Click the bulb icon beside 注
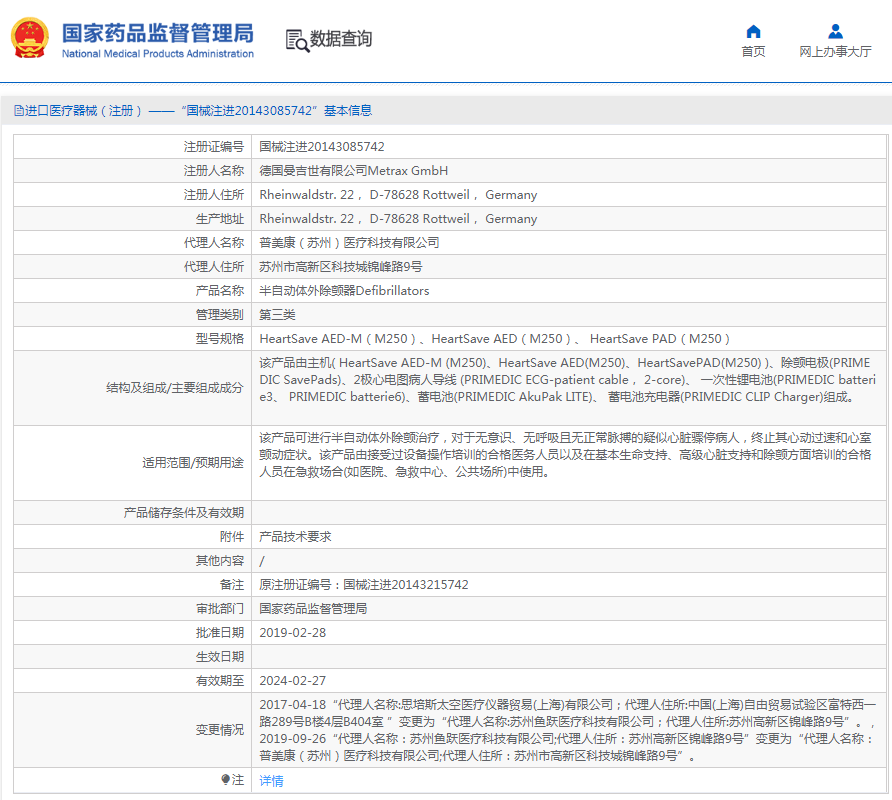 (226, 780)
